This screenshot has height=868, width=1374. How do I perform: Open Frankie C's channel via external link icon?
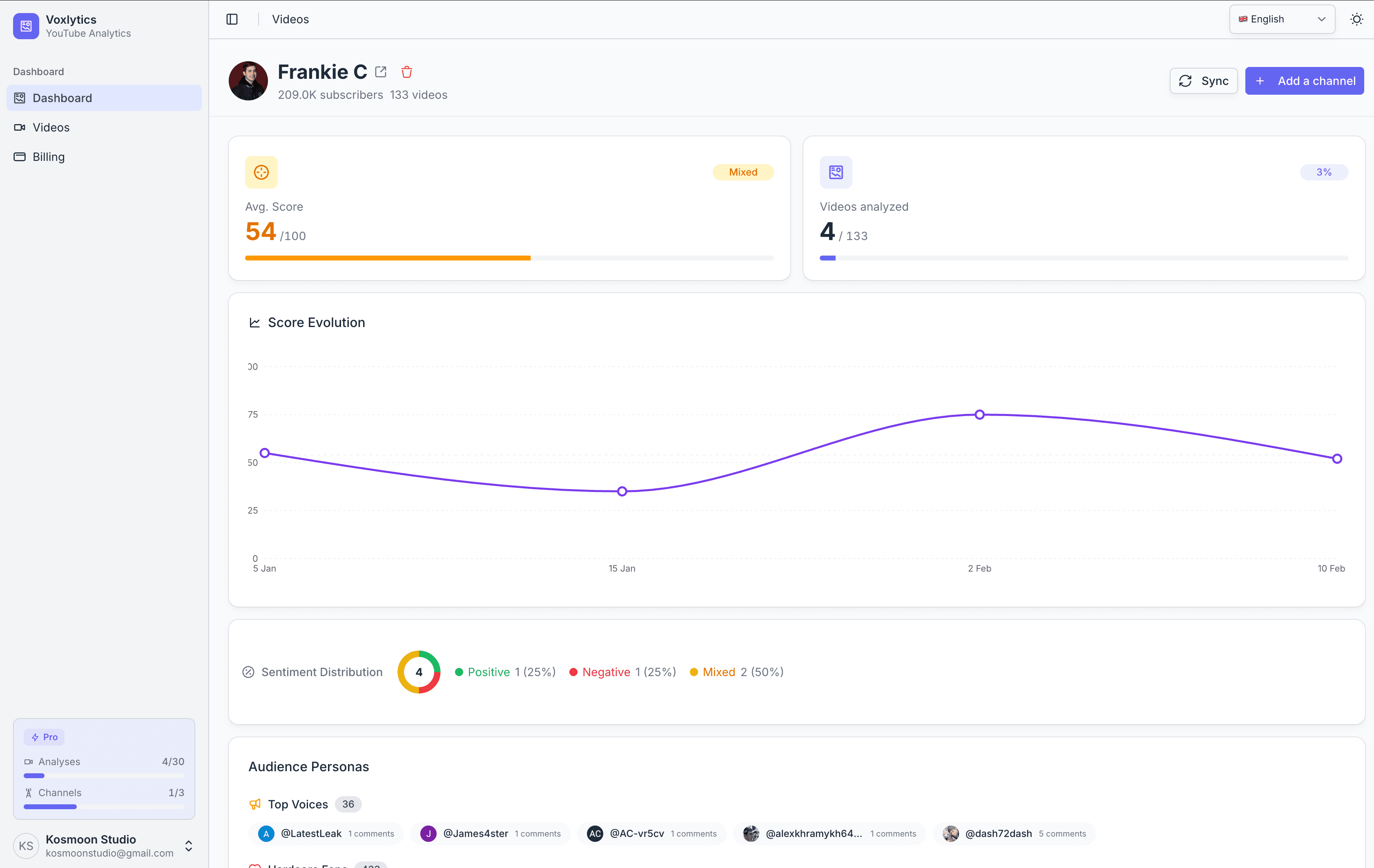381,72
